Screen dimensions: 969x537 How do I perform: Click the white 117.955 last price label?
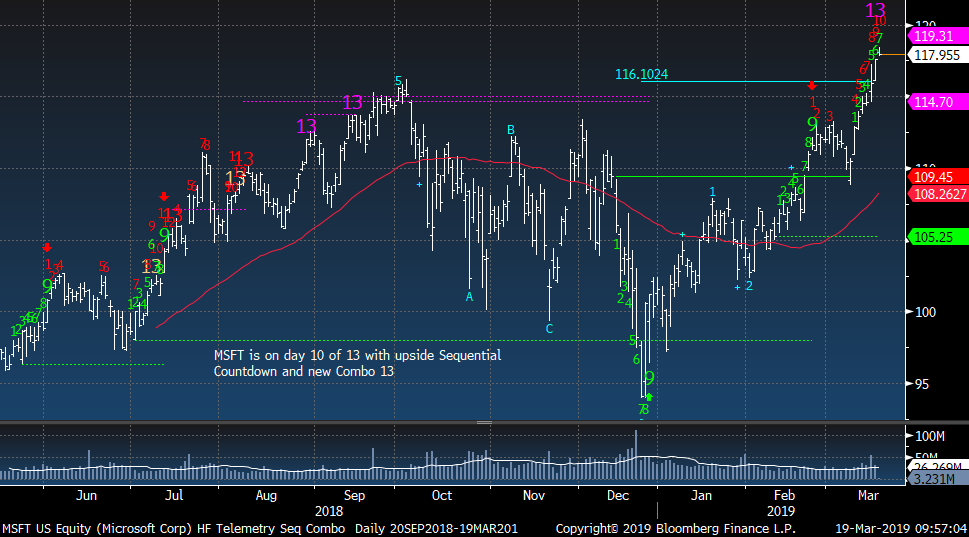pyautogui.click(x=936, y=55)
